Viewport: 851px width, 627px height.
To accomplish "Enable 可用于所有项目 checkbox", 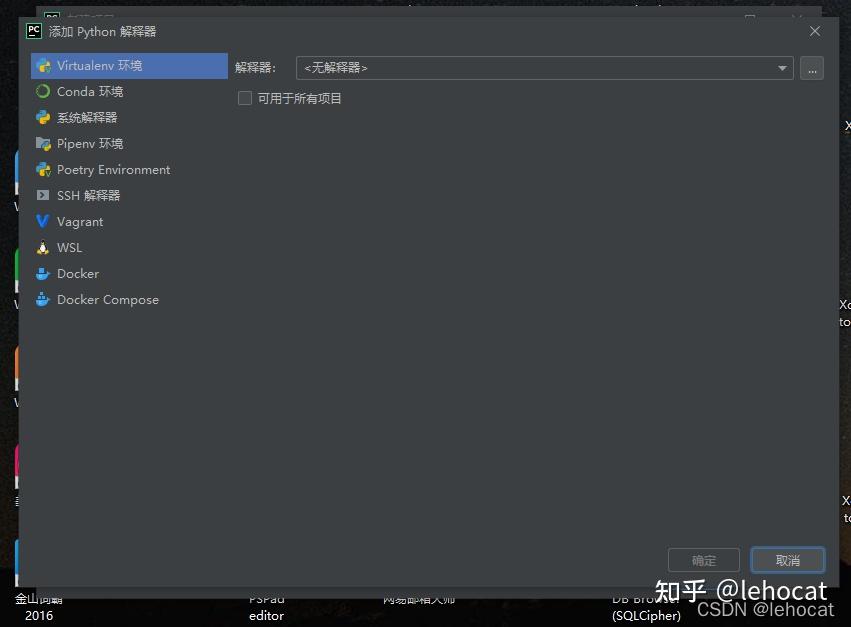I will (245, 98).
